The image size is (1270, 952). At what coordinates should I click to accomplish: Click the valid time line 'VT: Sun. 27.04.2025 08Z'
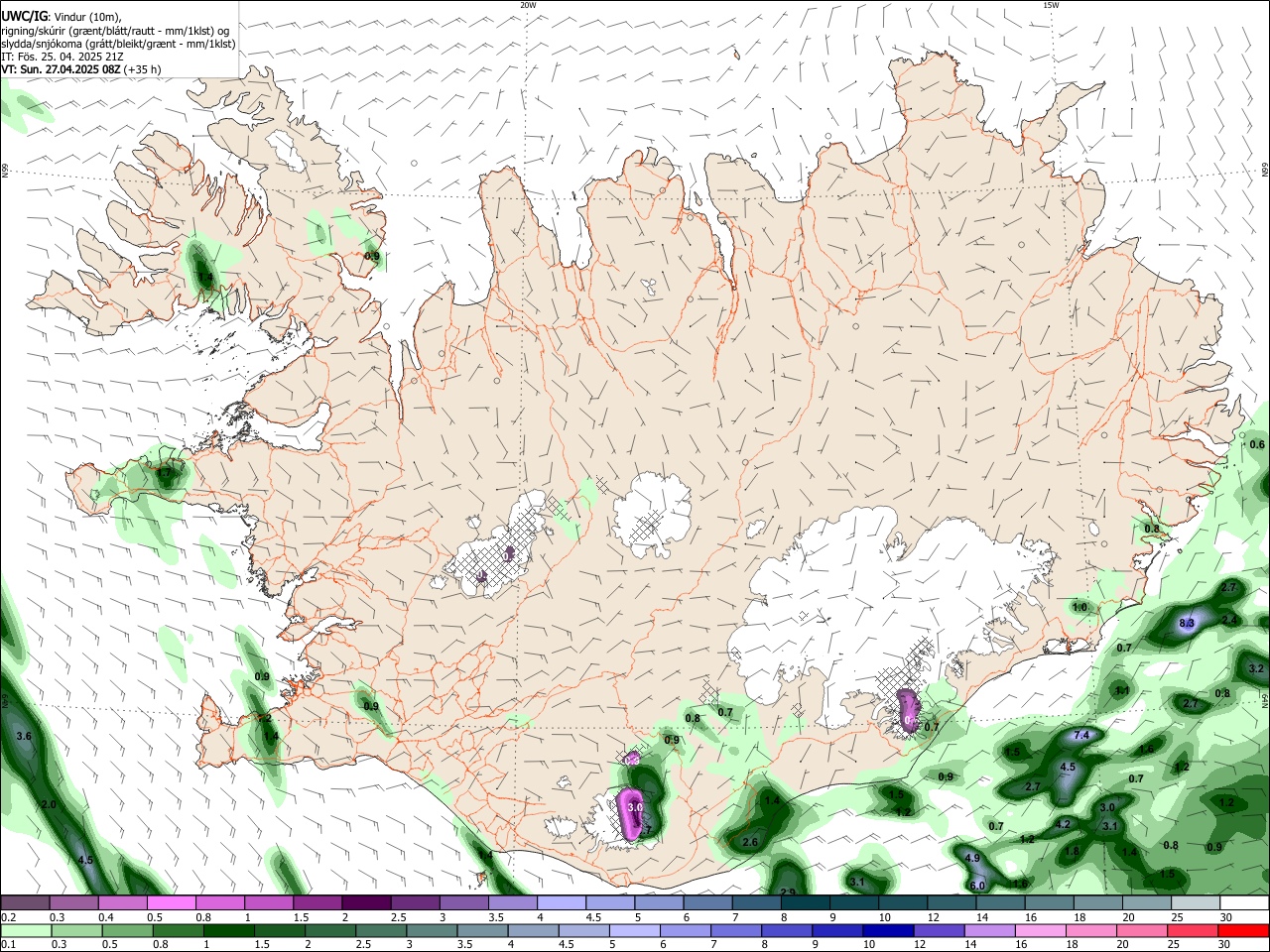pos(62,69)
